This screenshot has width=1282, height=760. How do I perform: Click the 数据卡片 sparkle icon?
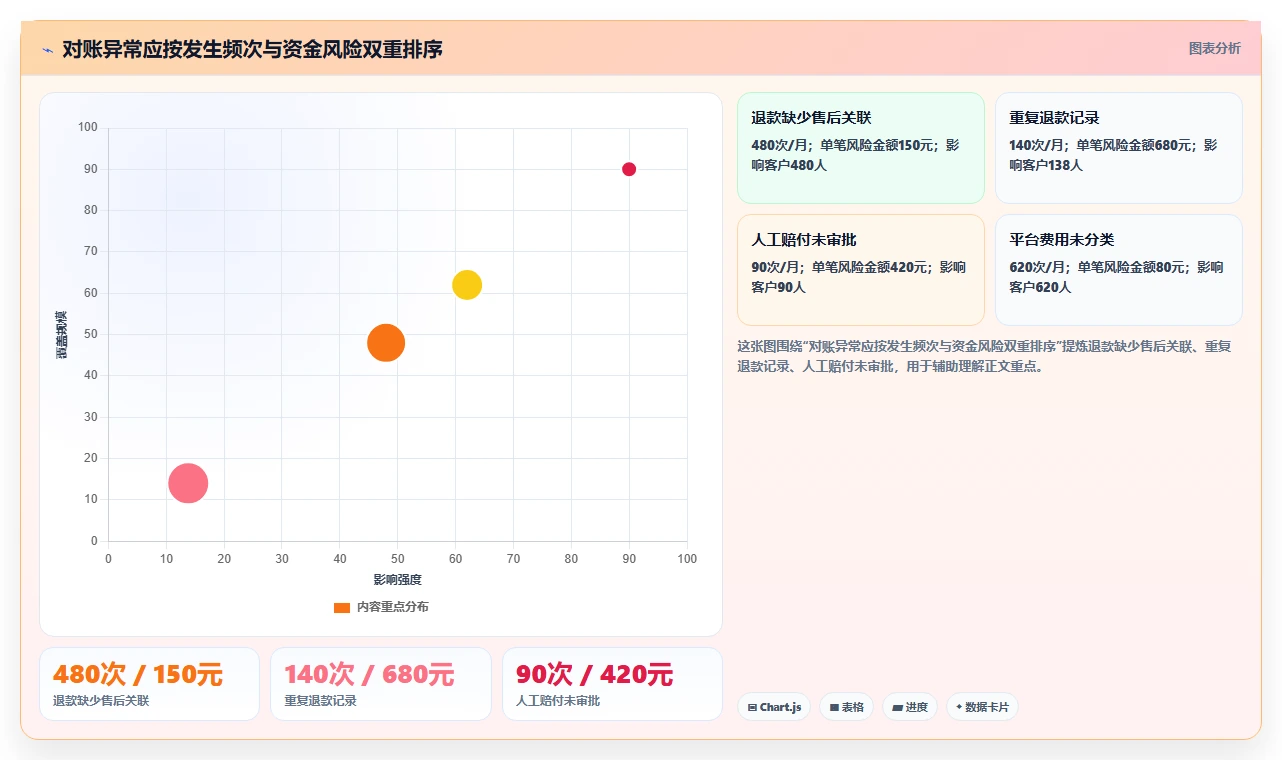pyautogui.click(x=959, y=707)
